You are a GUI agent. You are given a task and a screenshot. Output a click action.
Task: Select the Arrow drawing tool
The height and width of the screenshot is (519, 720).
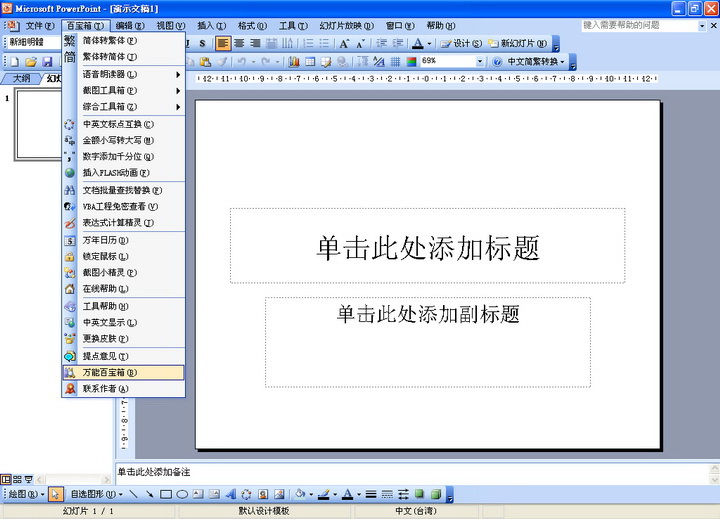(x=150, y=495)
